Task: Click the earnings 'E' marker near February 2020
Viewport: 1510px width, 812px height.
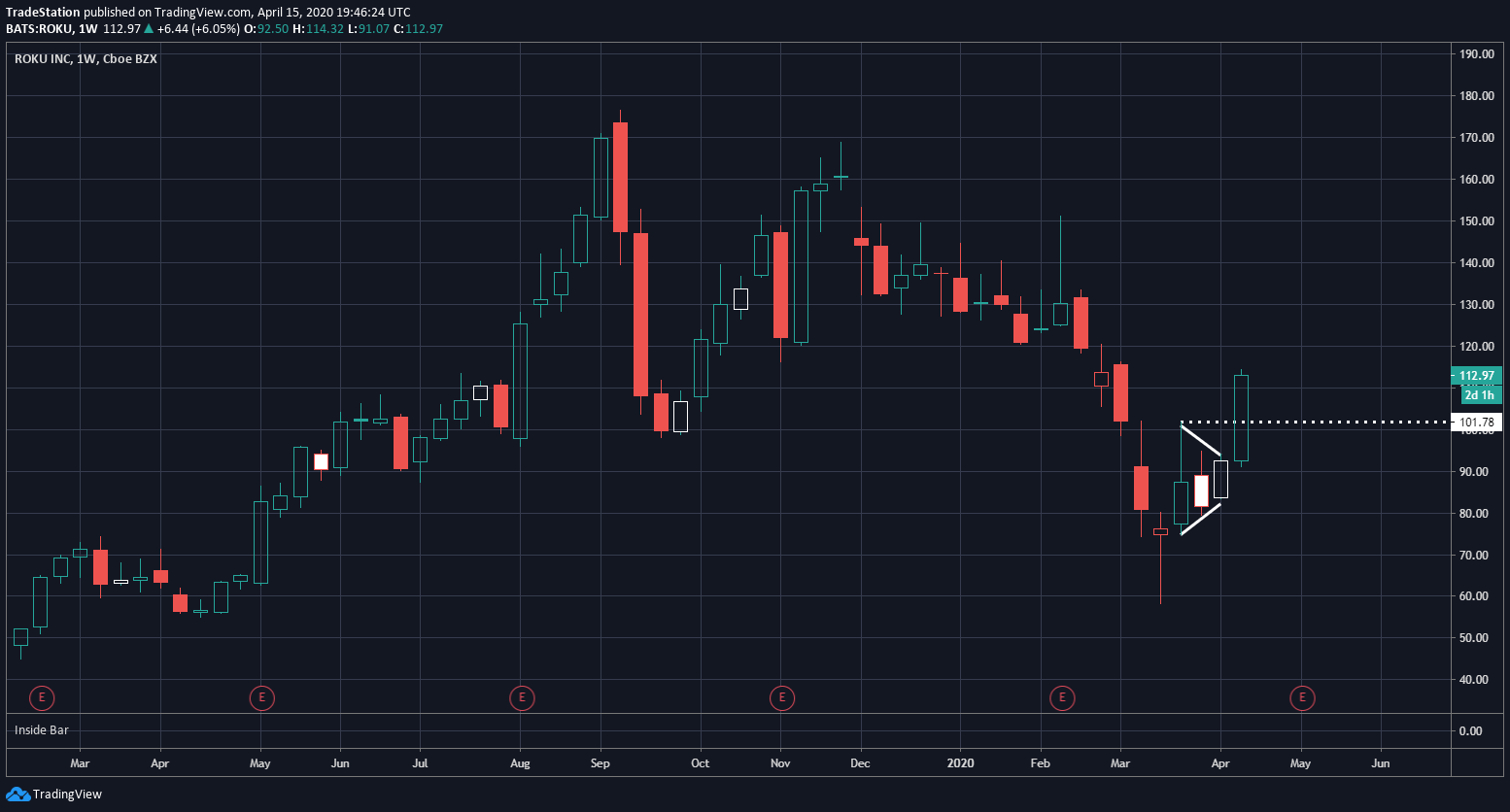Action: point(1062,697)
